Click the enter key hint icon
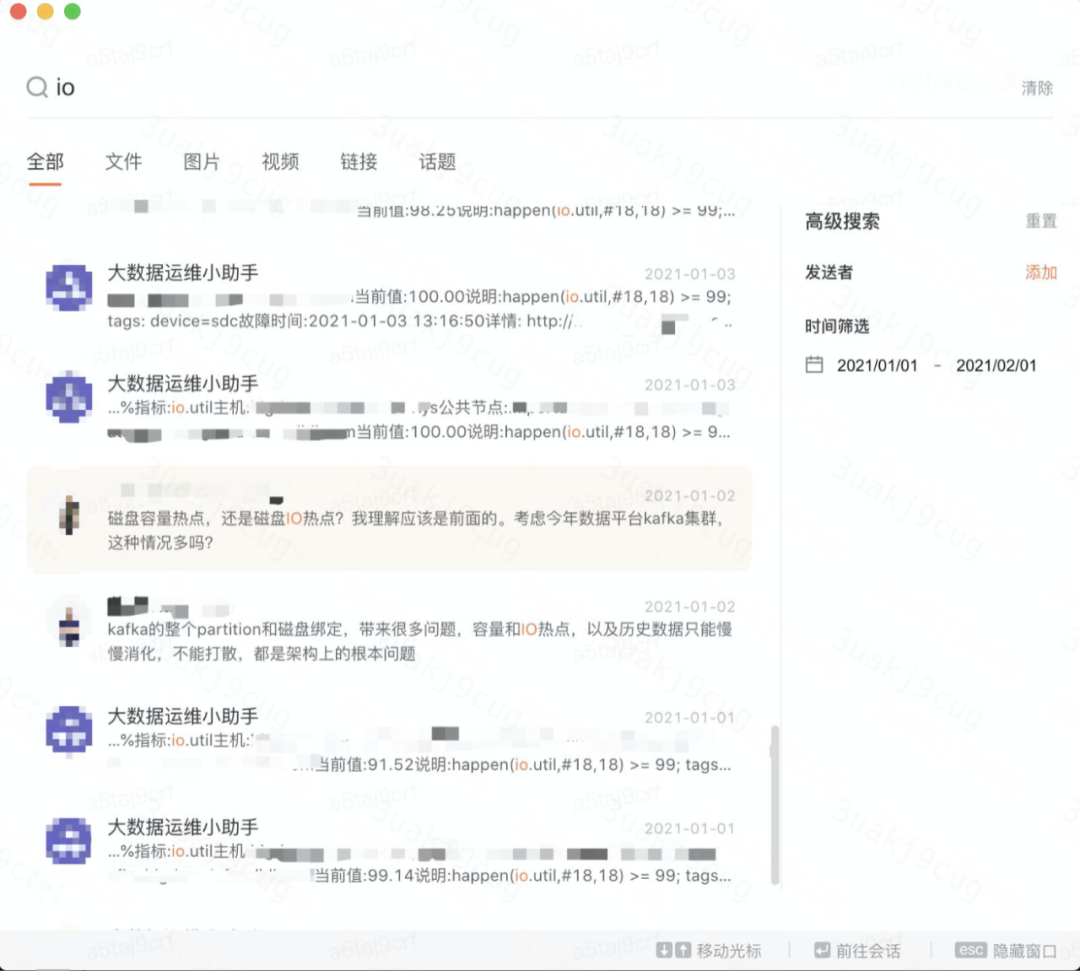 click(x=822, y=950)
